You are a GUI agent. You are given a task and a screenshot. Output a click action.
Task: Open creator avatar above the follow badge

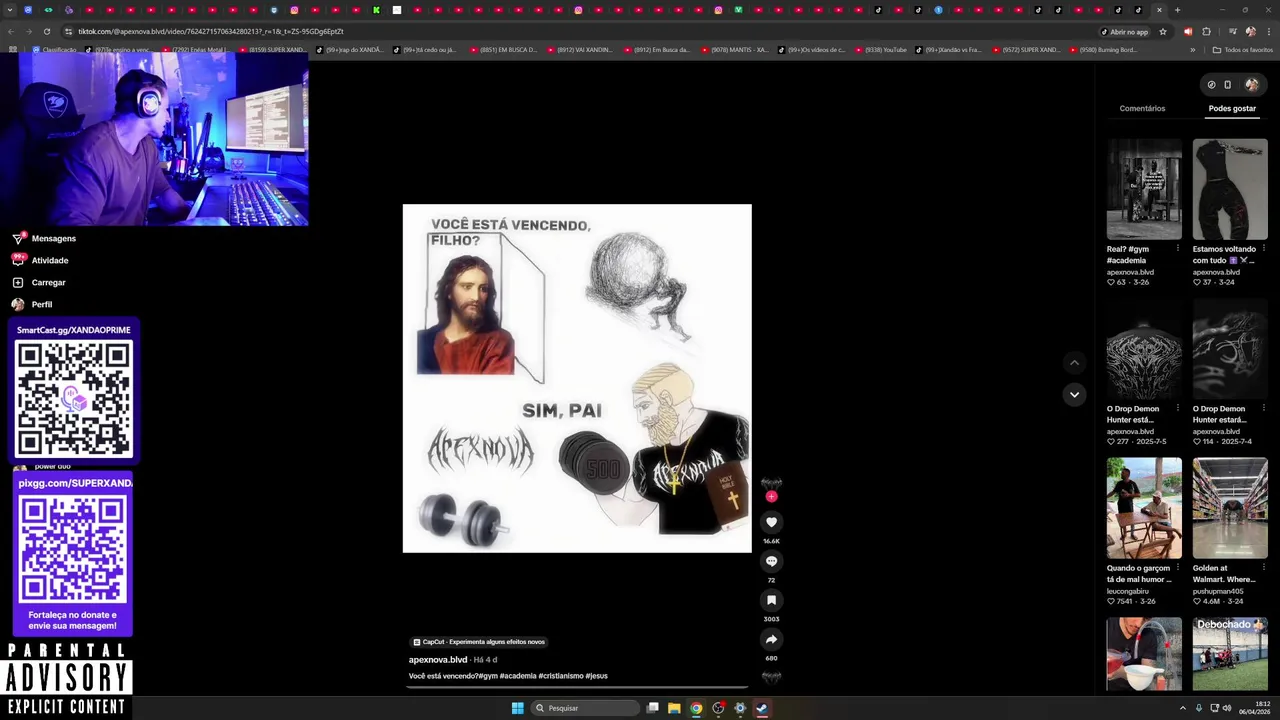[771, 483]
